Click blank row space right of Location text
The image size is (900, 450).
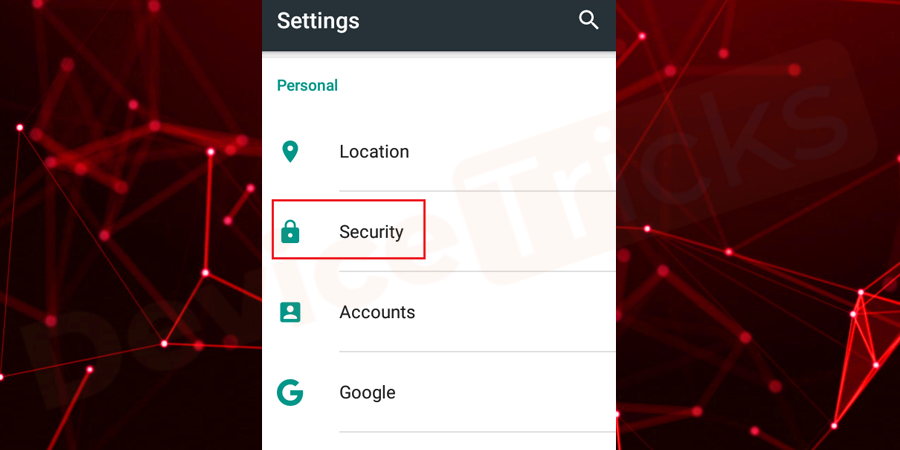pyautogui.click(x=520, y=152)
